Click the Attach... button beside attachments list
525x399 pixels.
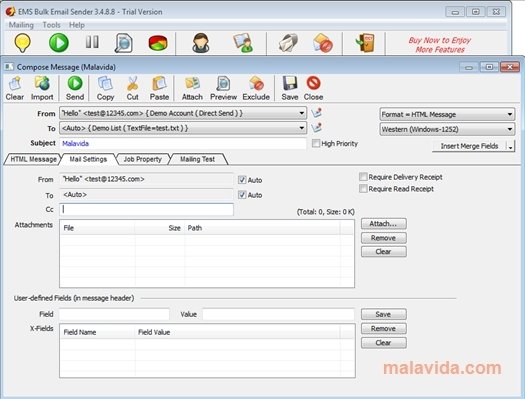point(384,224)
